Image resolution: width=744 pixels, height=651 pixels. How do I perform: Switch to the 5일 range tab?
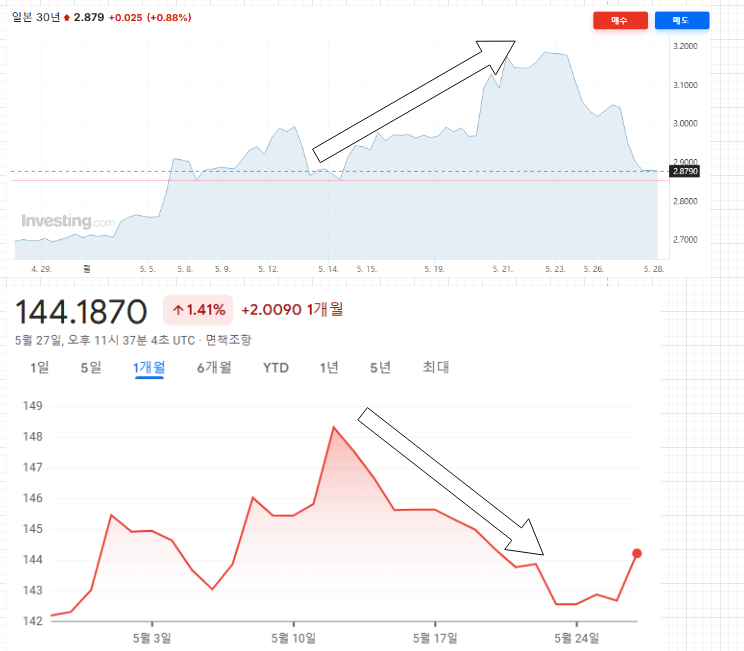(x=91, y=368)
